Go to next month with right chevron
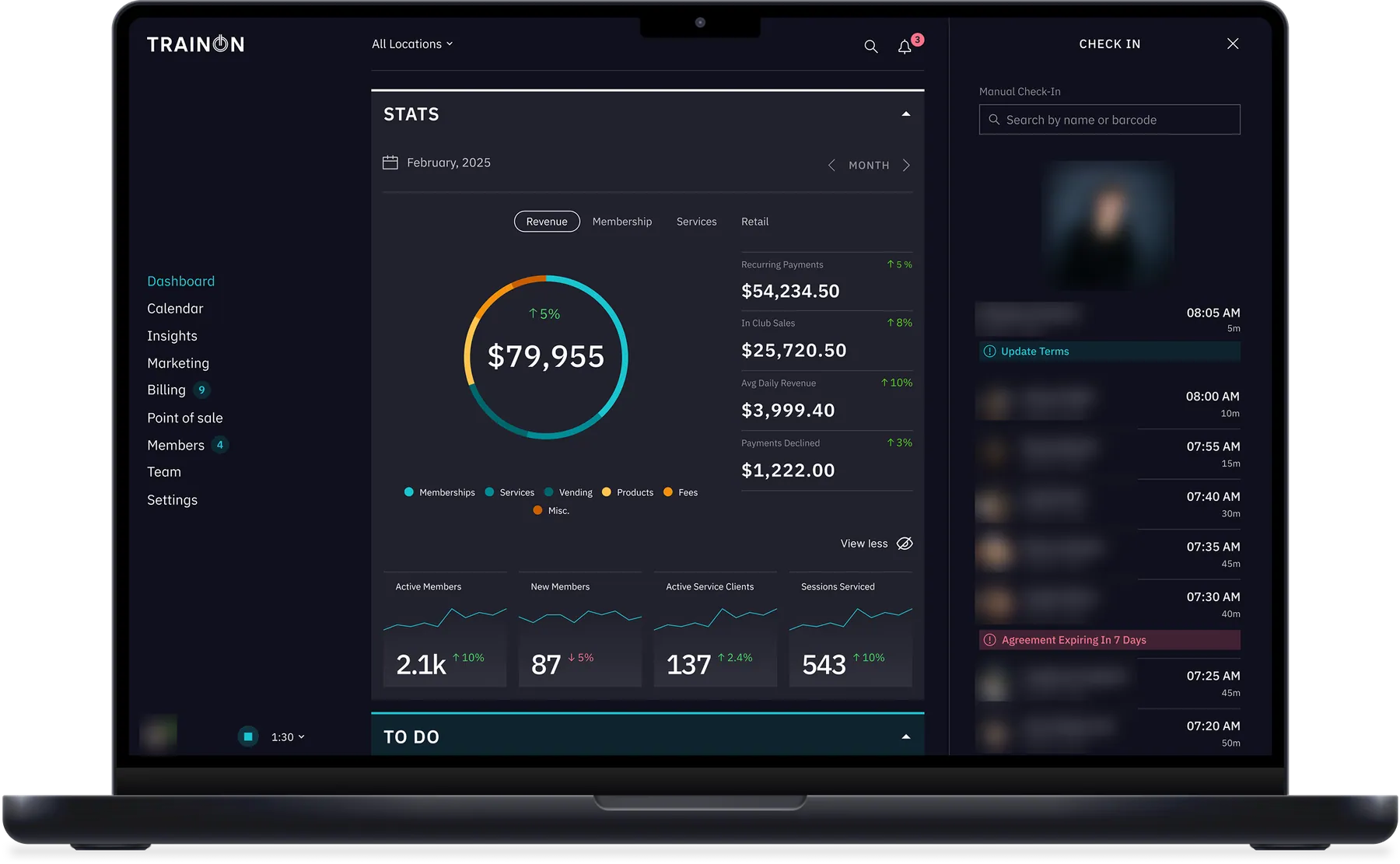The width and height of the screenshot is (1400, 864). [x=906, y=165]
